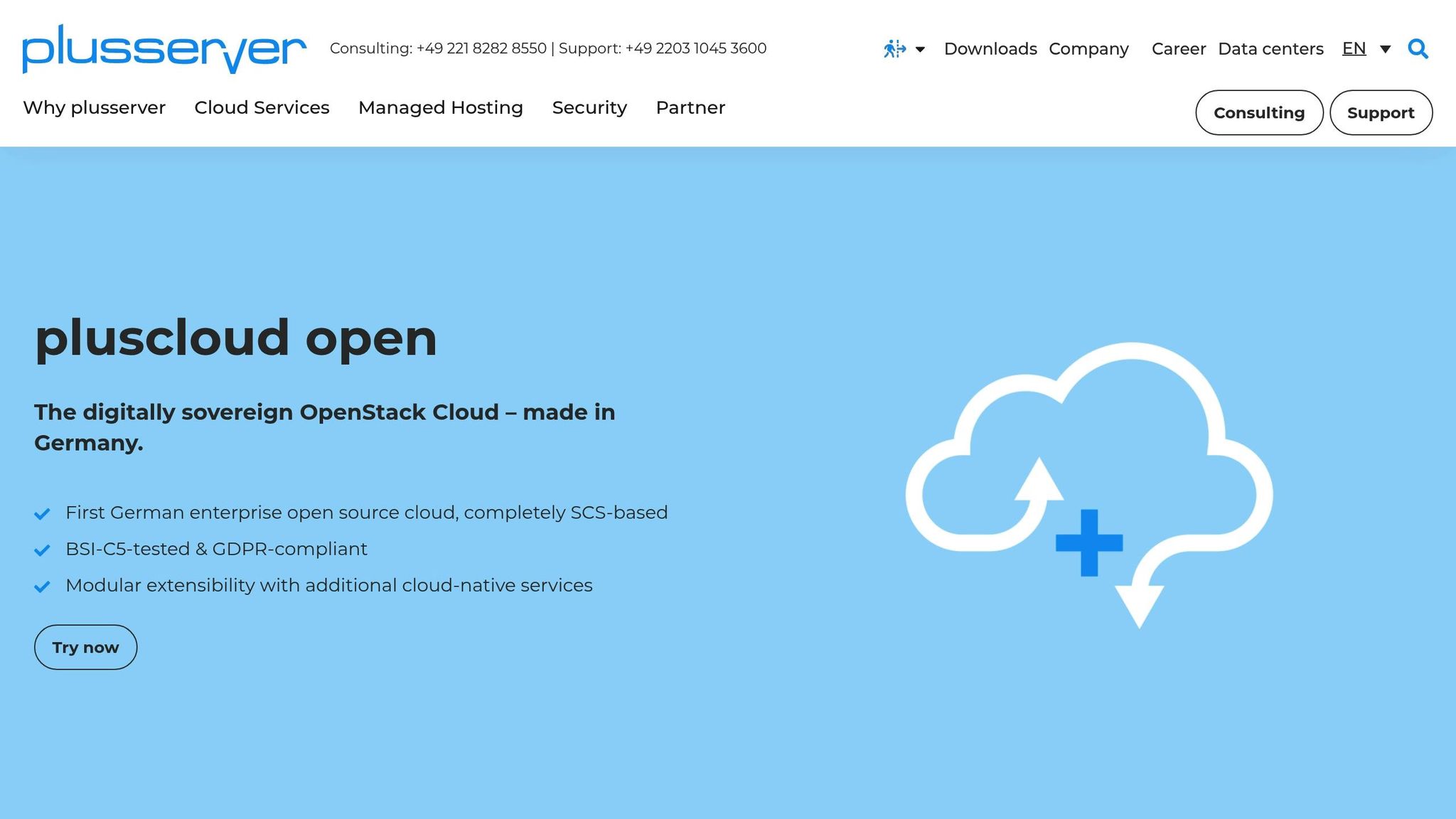Visit the Data centers link

(1270, 48)
